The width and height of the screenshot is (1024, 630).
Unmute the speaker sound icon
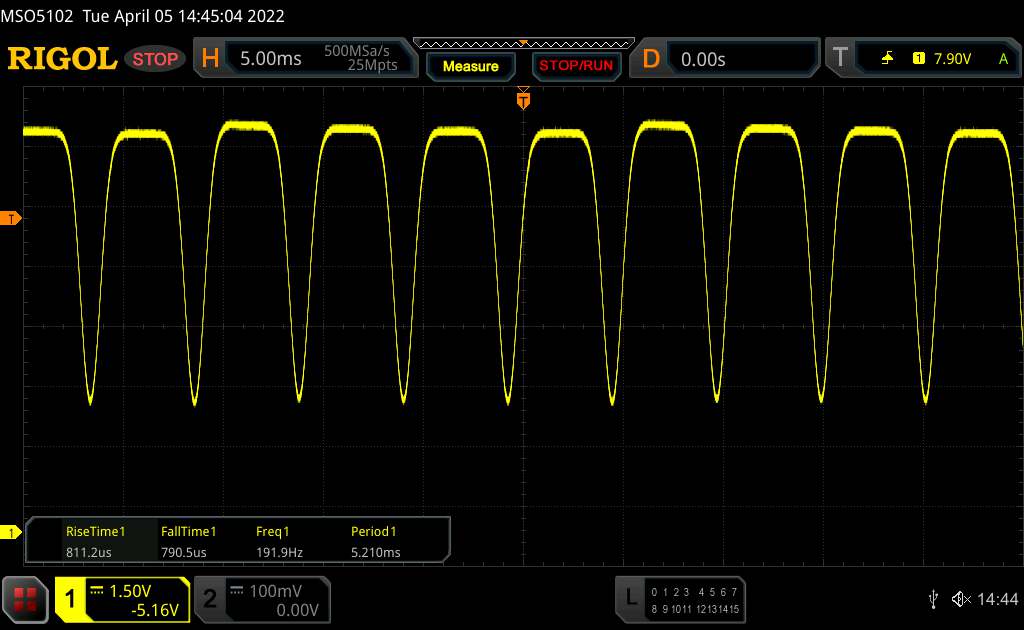coord(960,599)
